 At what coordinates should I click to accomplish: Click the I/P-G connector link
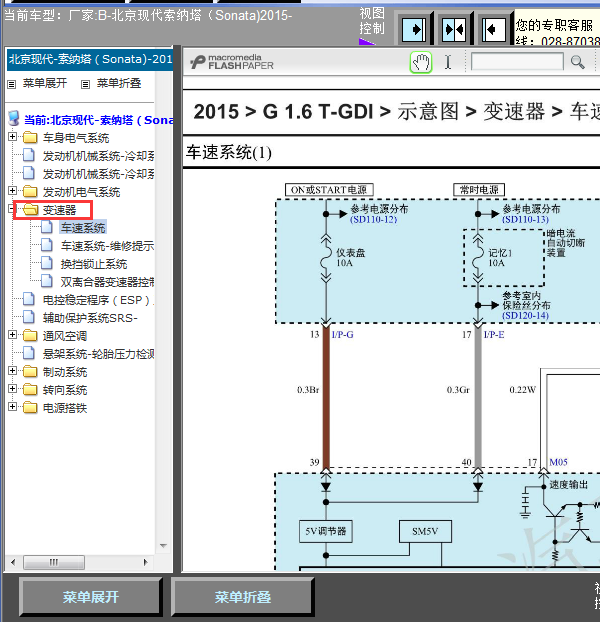(x=342, y=335)
